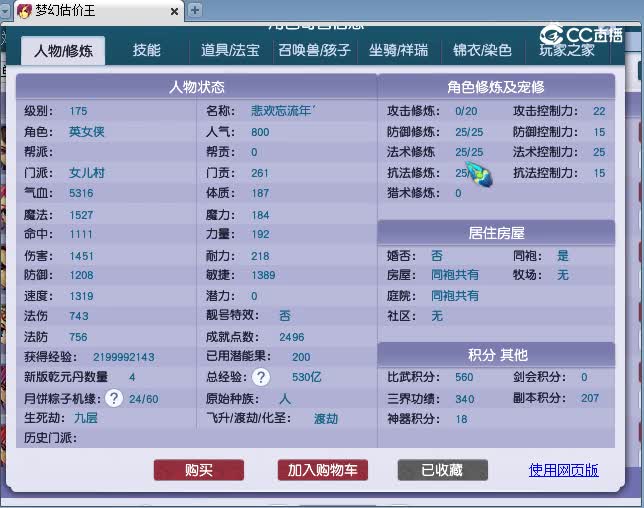Click the 法防 value 756

78,337
